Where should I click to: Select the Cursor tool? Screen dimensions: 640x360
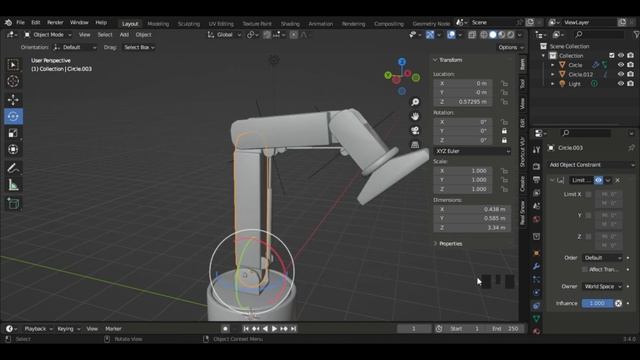click(x=13, y=81)
